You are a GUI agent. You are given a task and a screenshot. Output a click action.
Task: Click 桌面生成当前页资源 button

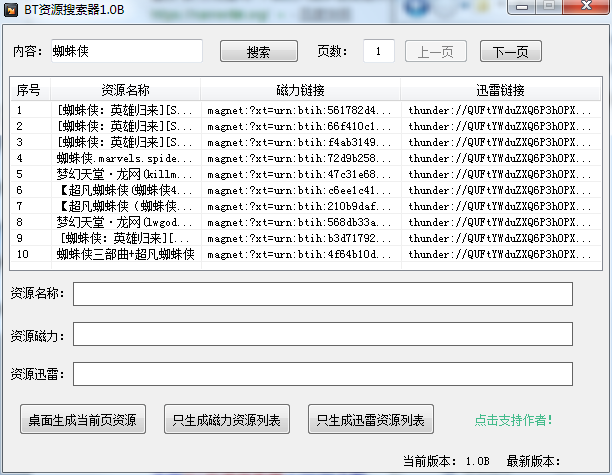[x=83, y=419]
